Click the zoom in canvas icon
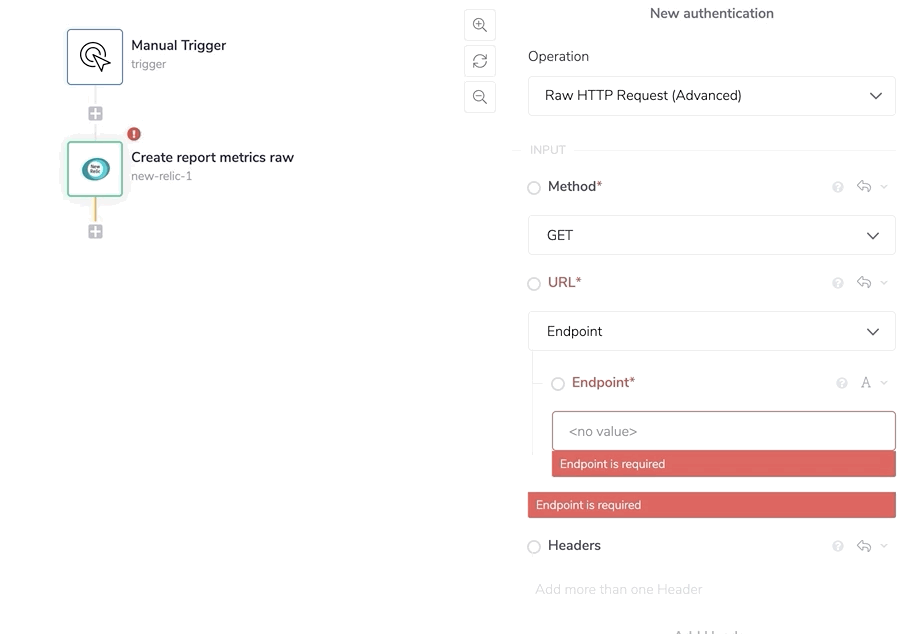912x634 pixels. 480,25
